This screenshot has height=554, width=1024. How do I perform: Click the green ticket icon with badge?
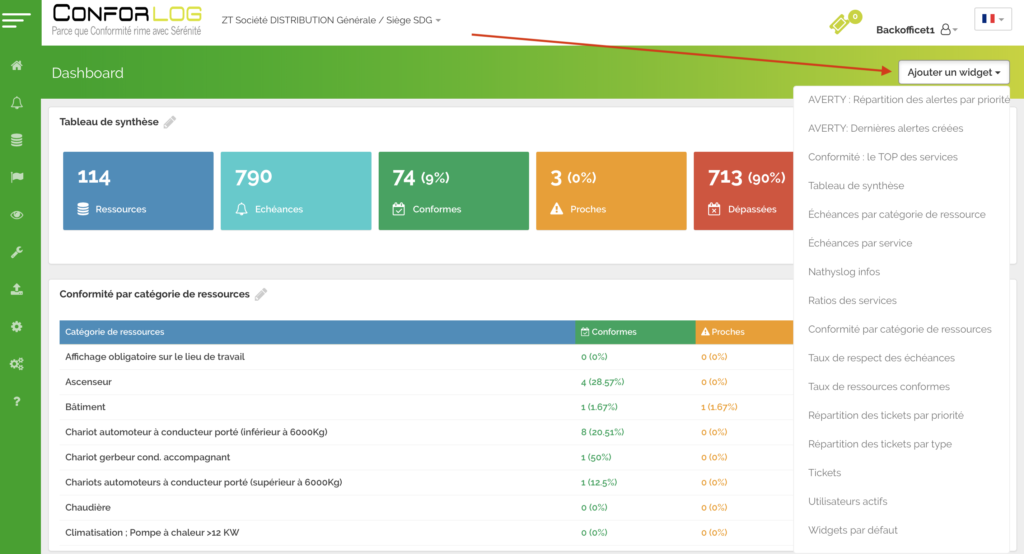[x=843, y=23]
